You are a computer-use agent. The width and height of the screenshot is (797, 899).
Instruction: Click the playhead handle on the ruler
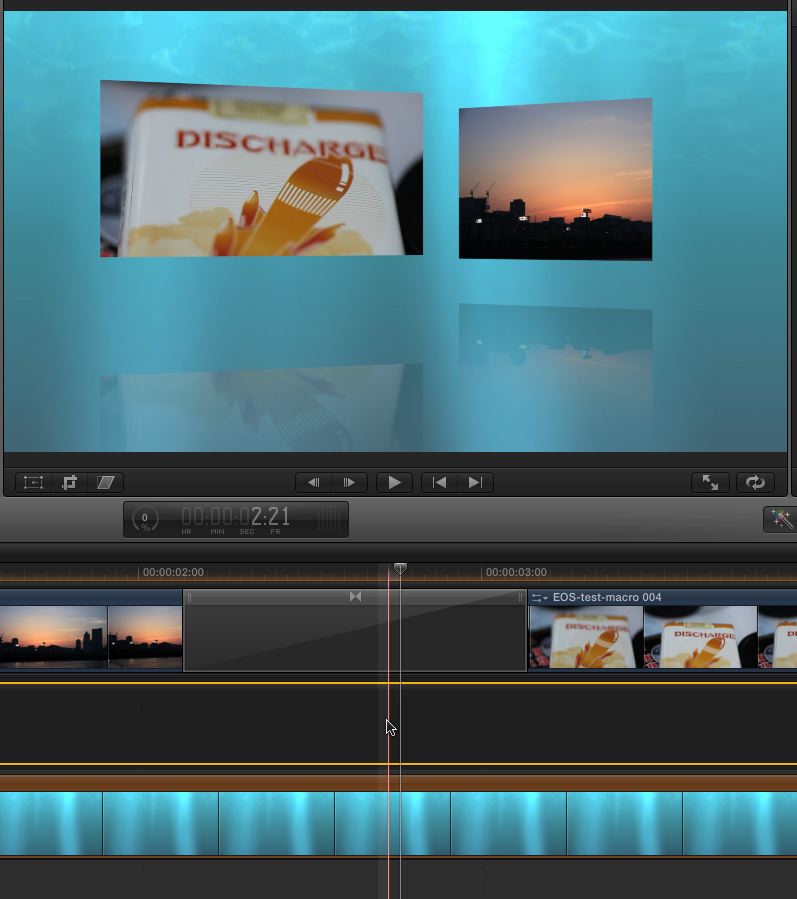click(400, 569)
